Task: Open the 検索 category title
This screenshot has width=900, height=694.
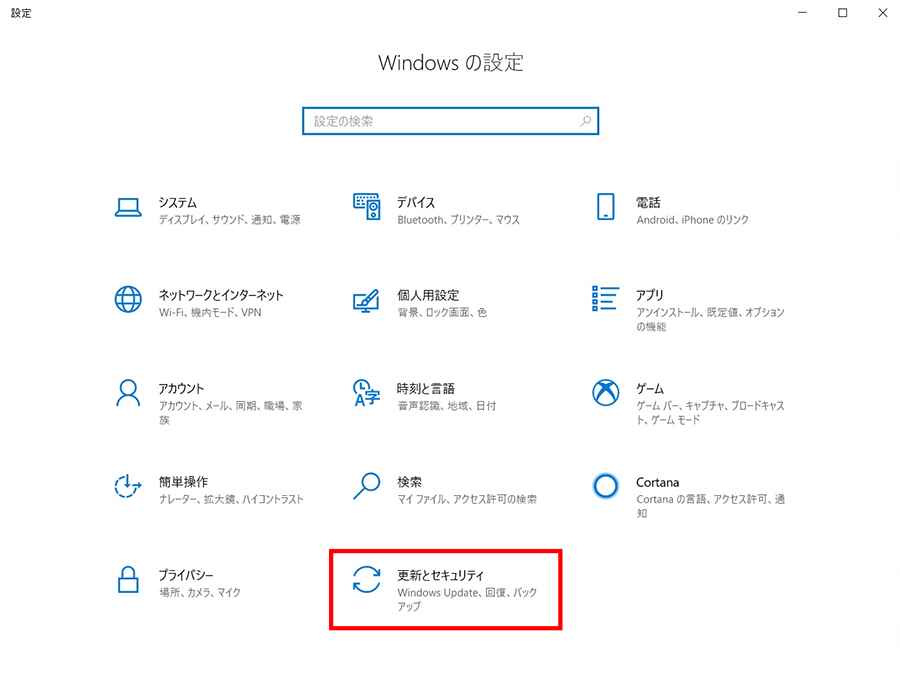Action: click(x=409, y=482)
